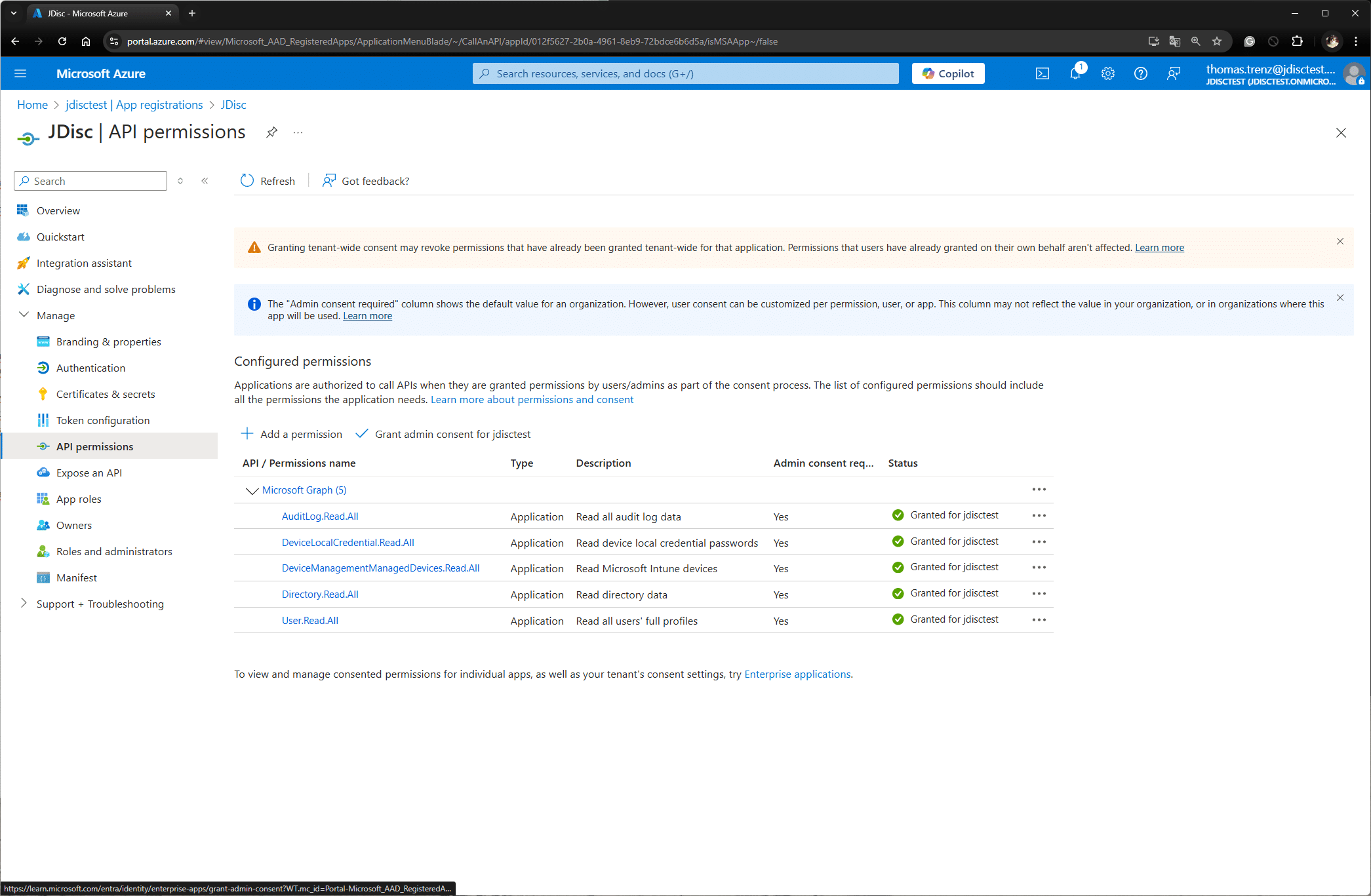This screenshot has width=1371, height=896.
Task: Refresh the configured permissions list
Action: [267, 181]
